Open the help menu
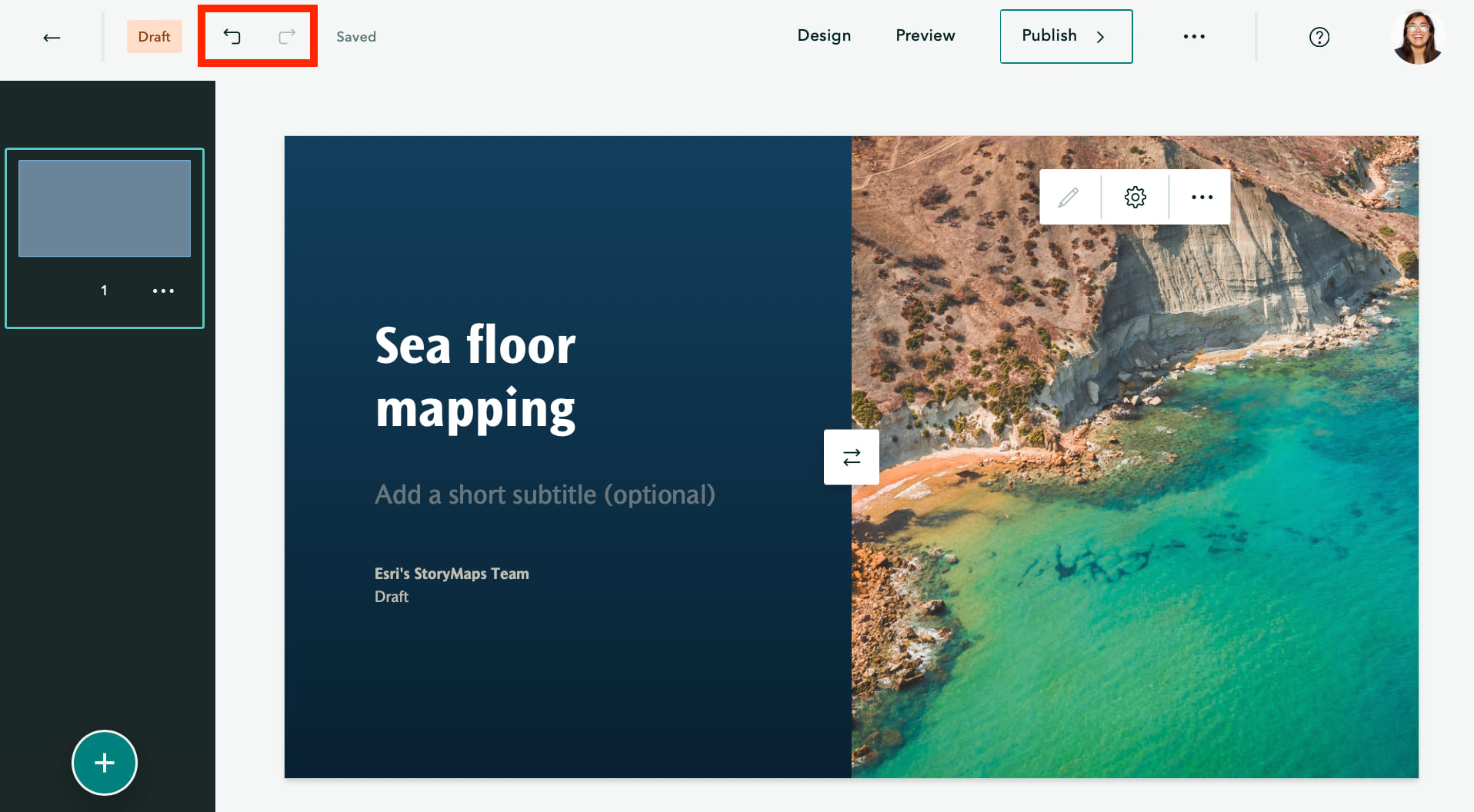Image resolution: width=1474 pixels, height=812 pixels. [1319, 37]
